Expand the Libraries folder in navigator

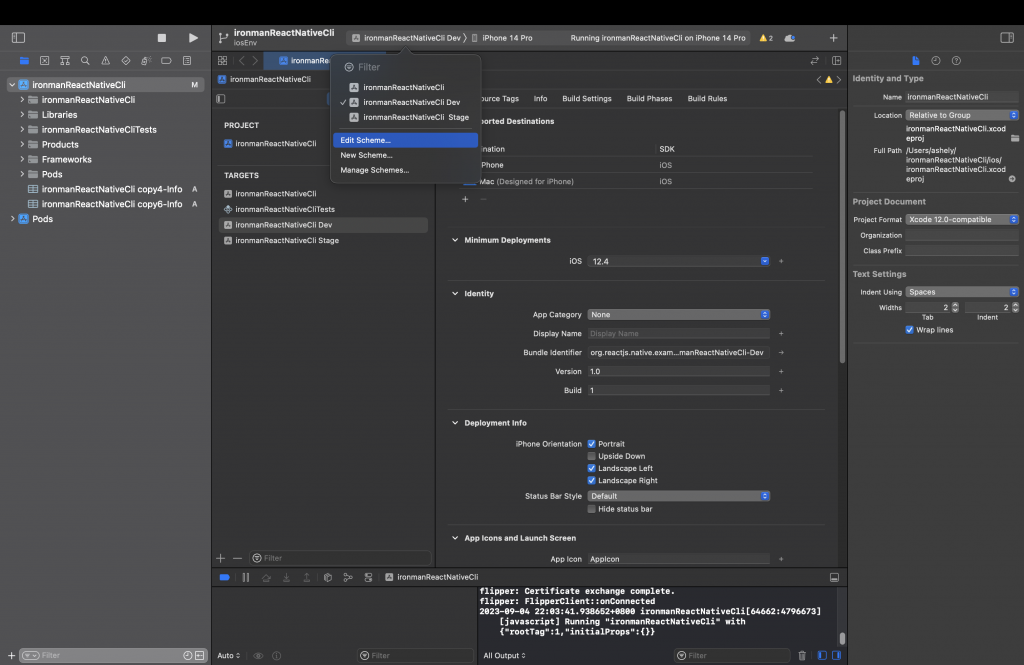(22, 115)
